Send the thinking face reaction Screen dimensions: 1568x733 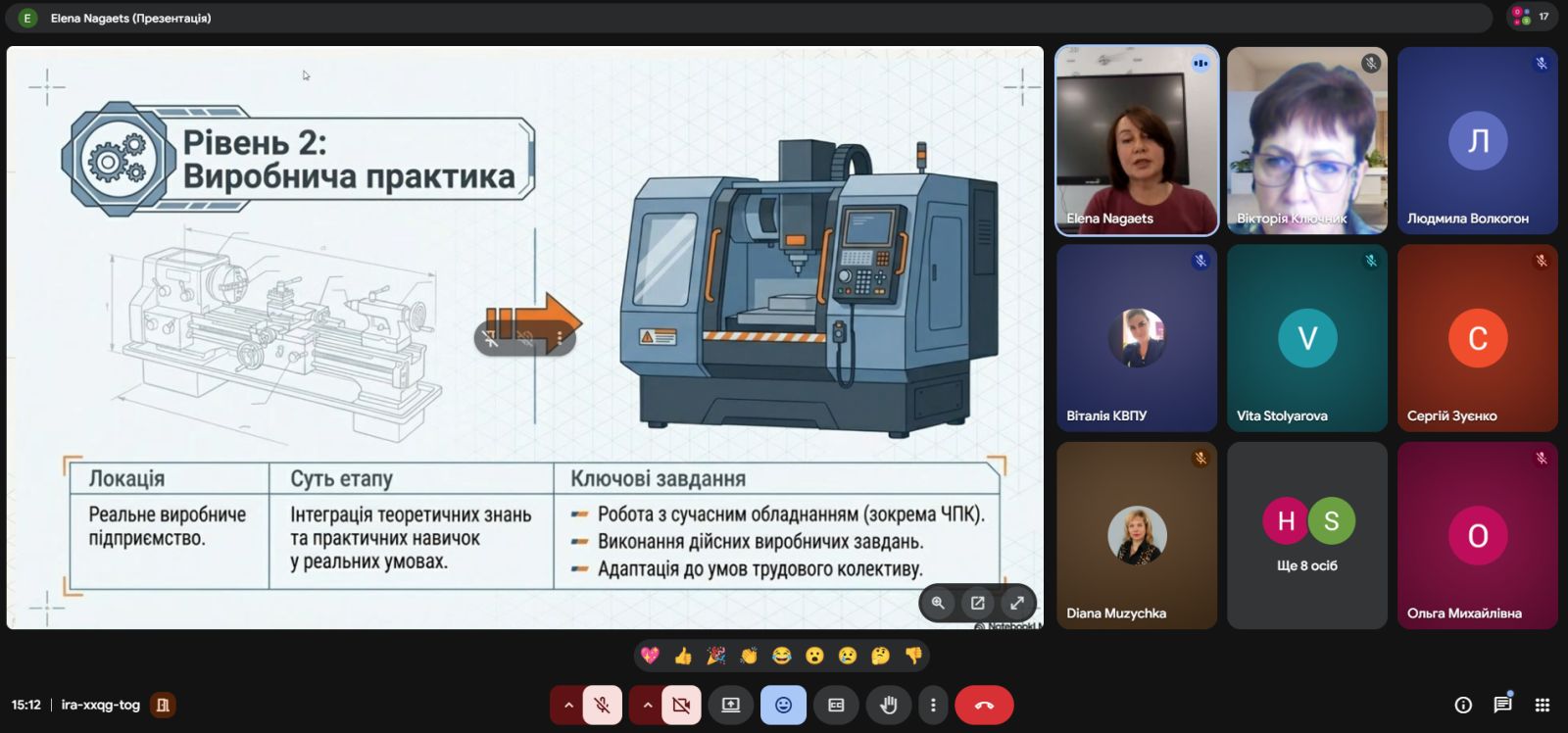[x=881, y=656]
